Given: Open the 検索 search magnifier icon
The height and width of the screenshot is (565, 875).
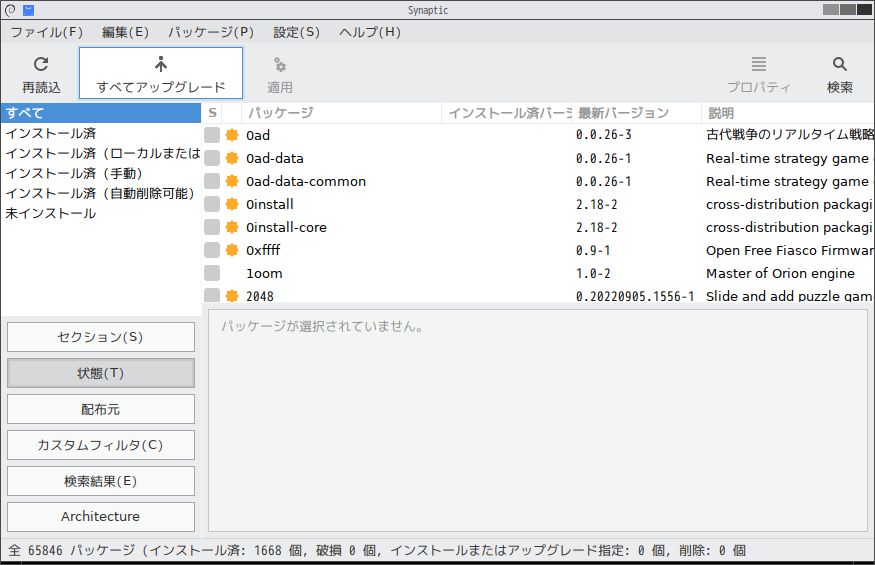Looking at the screenshot, I should pyautogui.click(x=839, y=64).
